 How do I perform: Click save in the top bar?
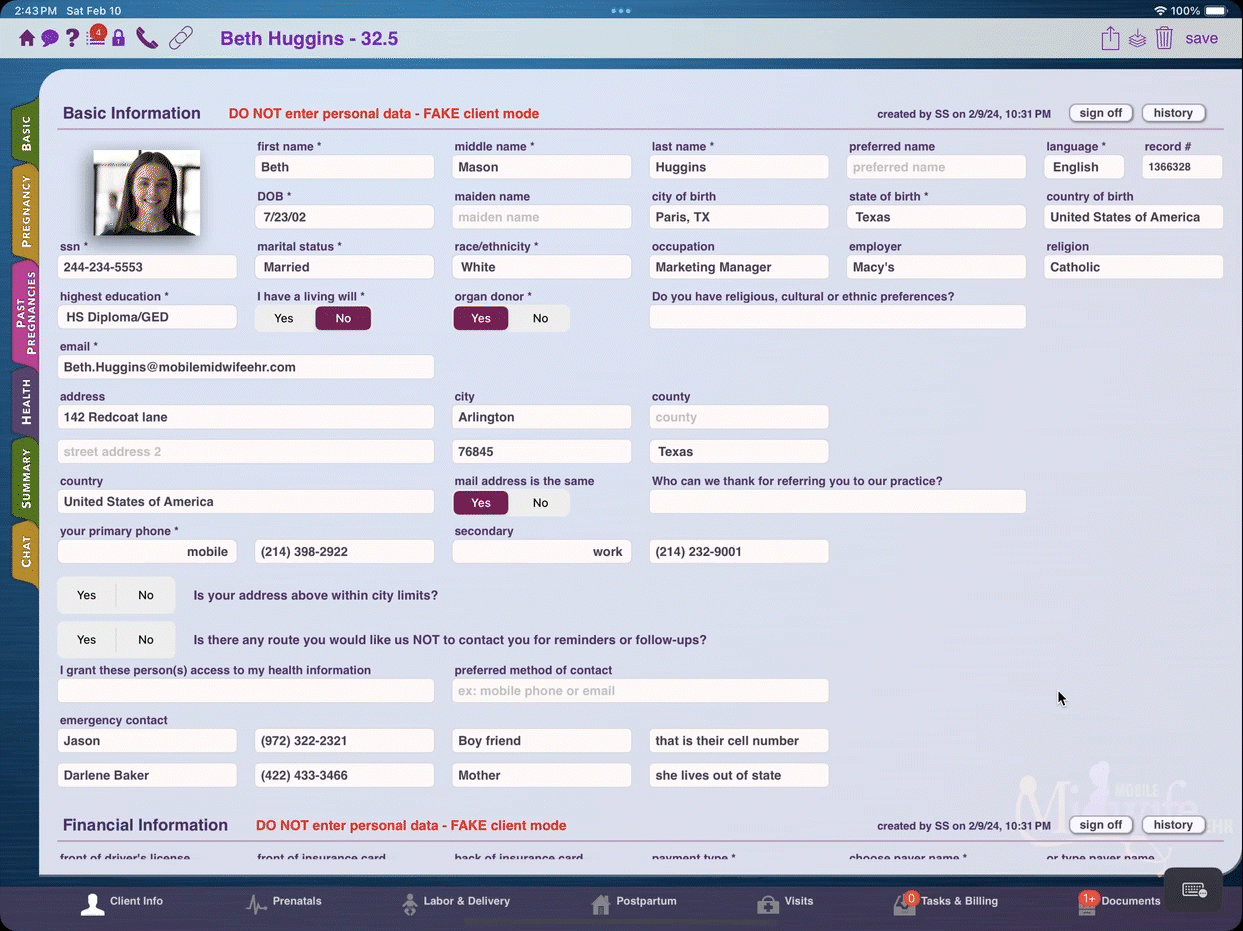[x=1201, y=39]
